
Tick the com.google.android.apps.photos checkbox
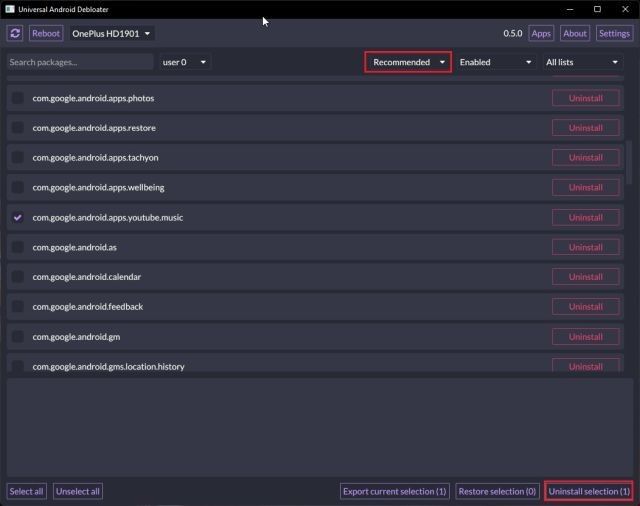[x=18, y=98]
